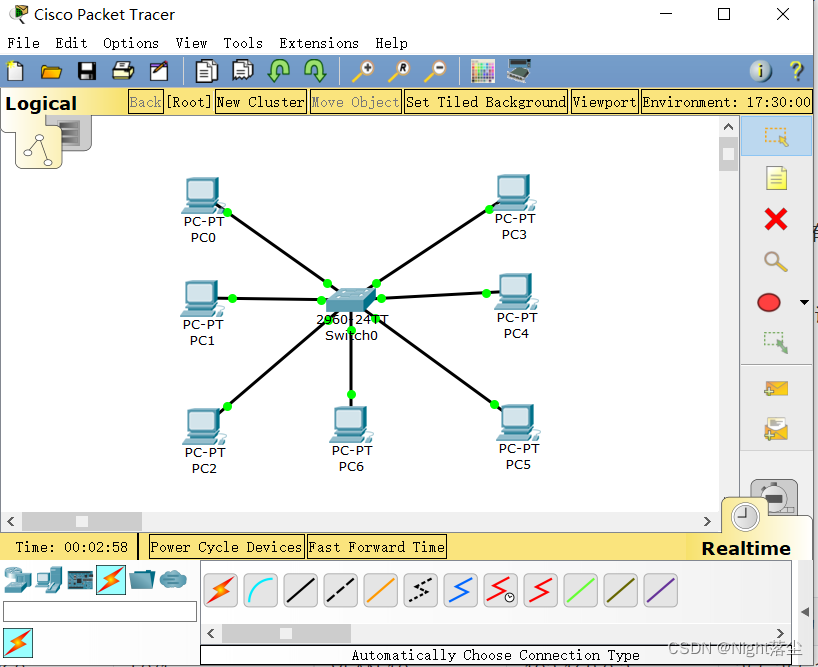Pick the orange Fiber cable
818x667 pixels.
pos(380,590)
